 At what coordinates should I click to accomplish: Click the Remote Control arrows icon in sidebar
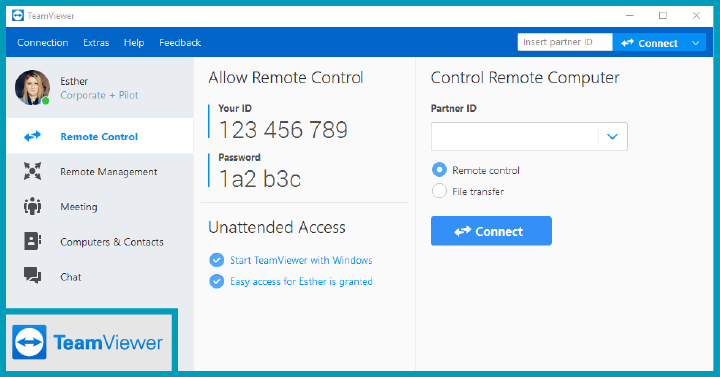(x=32, y=136)
